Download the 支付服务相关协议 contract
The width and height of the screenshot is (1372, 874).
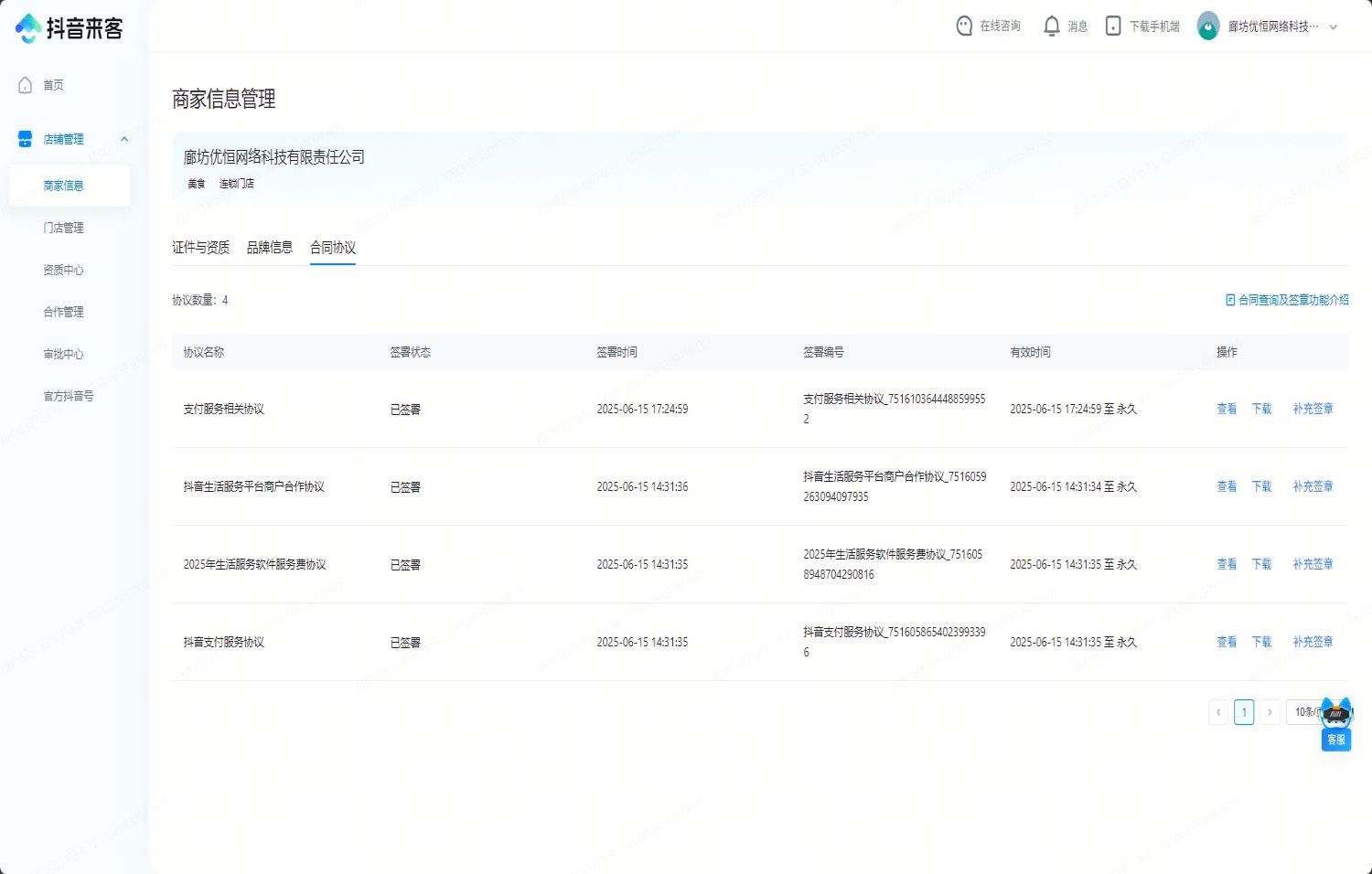click(x=1261, y=409)
